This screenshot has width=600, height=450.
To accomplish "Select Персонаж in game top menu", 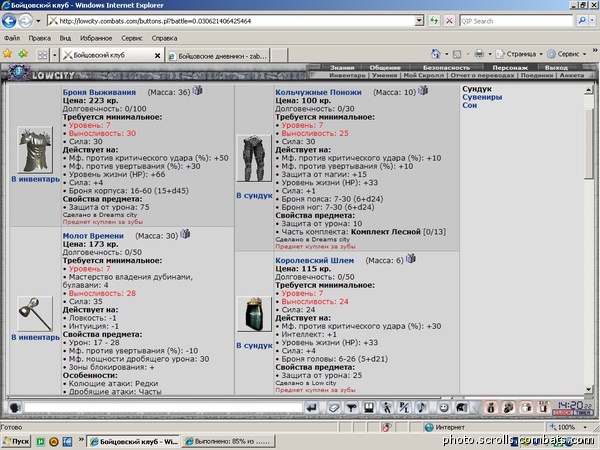I will 510,68.
